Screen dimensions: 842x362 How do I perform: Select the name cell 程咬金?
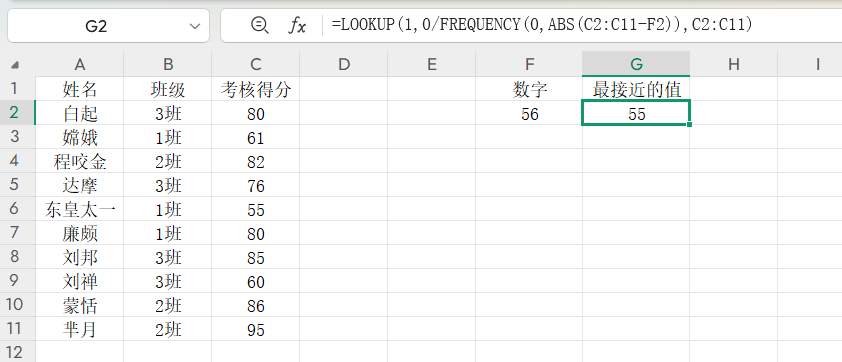click(x=79, y=161)
